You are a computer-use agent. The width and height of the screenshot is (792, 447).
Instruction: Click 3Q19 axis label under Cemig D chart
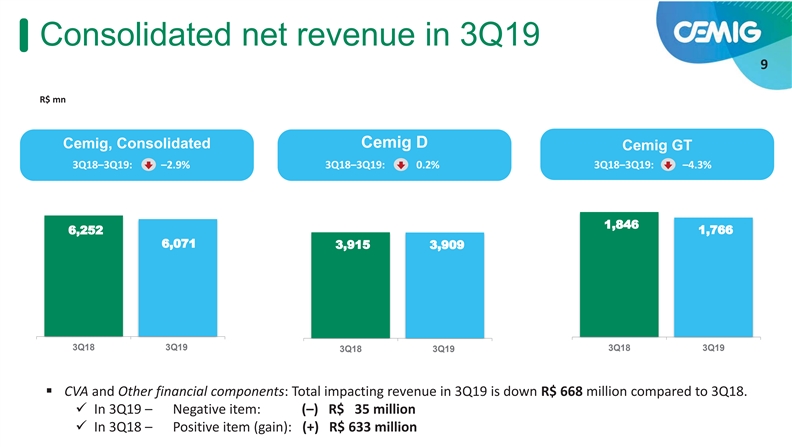pos(443,349)
